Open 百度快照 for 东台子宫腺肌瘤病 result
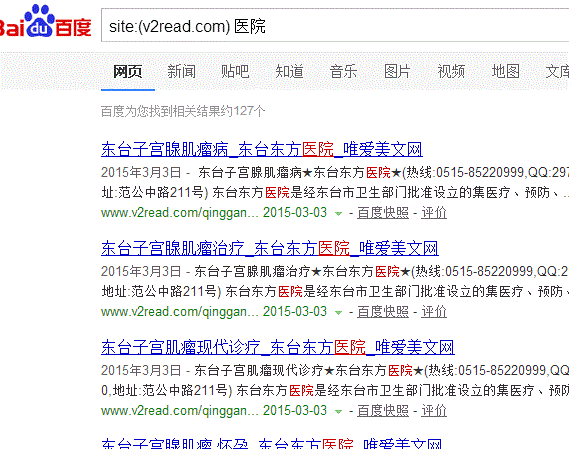The width and height of the screenshot is (569, 449). point(383,213)
